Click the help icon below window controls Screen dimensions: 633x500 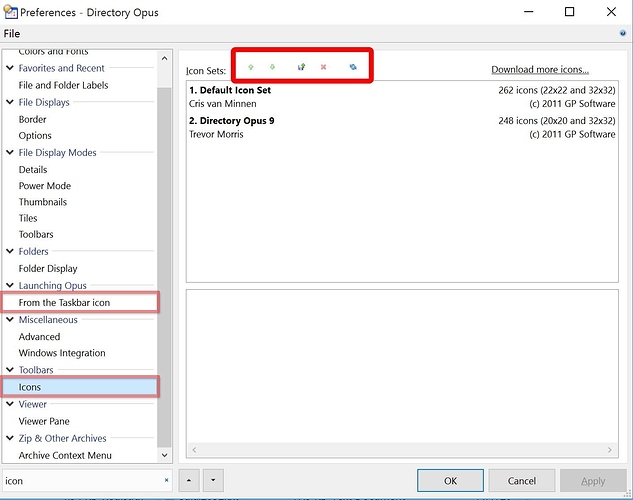pyautogui.click(x=623, y=33)
